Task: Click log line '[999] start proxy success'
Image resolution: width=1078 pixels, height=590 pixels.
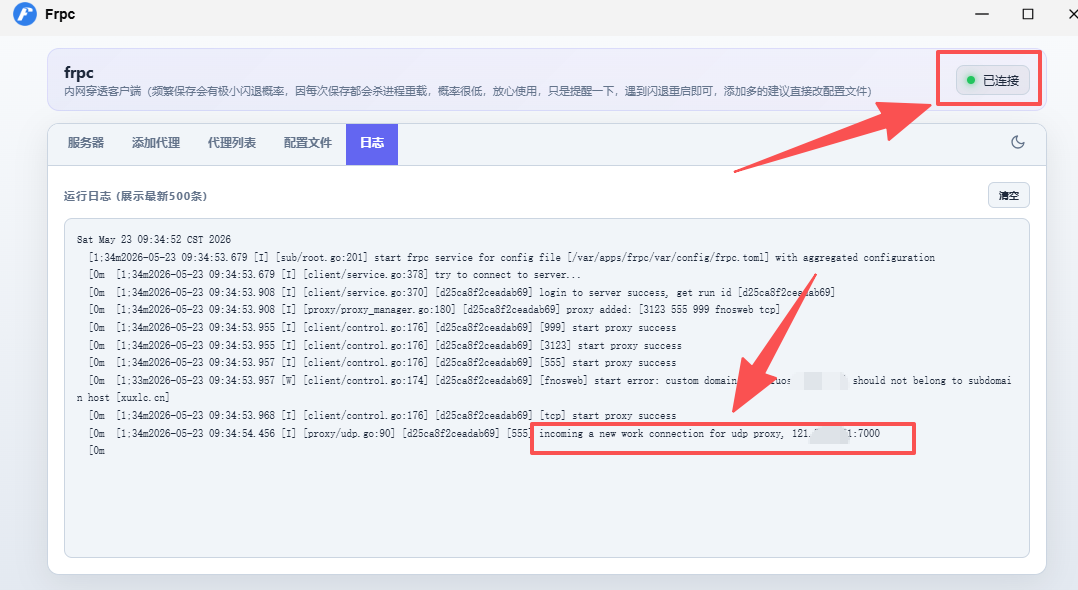Action: [x=382, y=327]
